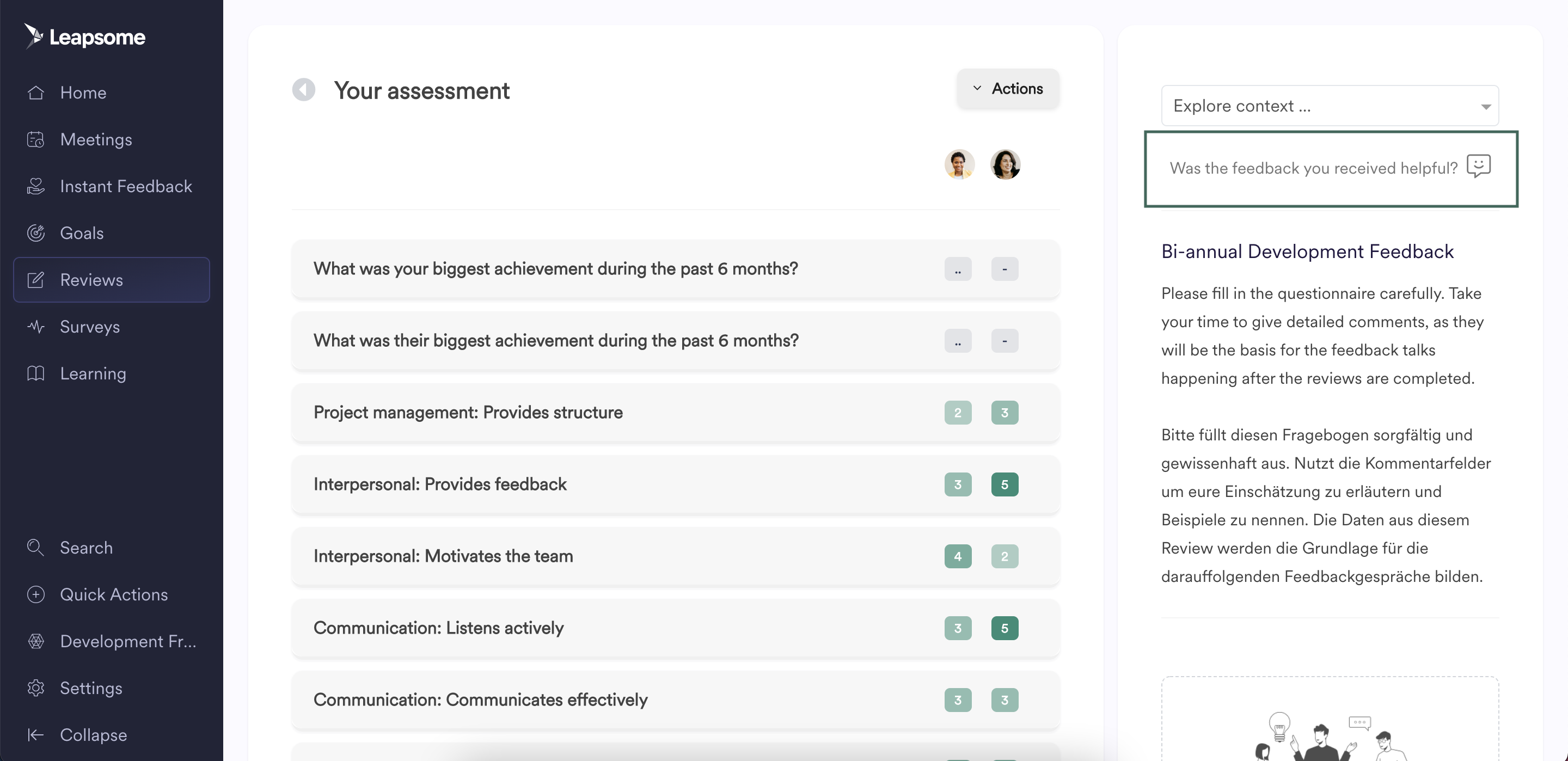
Task: Click the Meetings calendar icon
Action: tap(36, 139)
